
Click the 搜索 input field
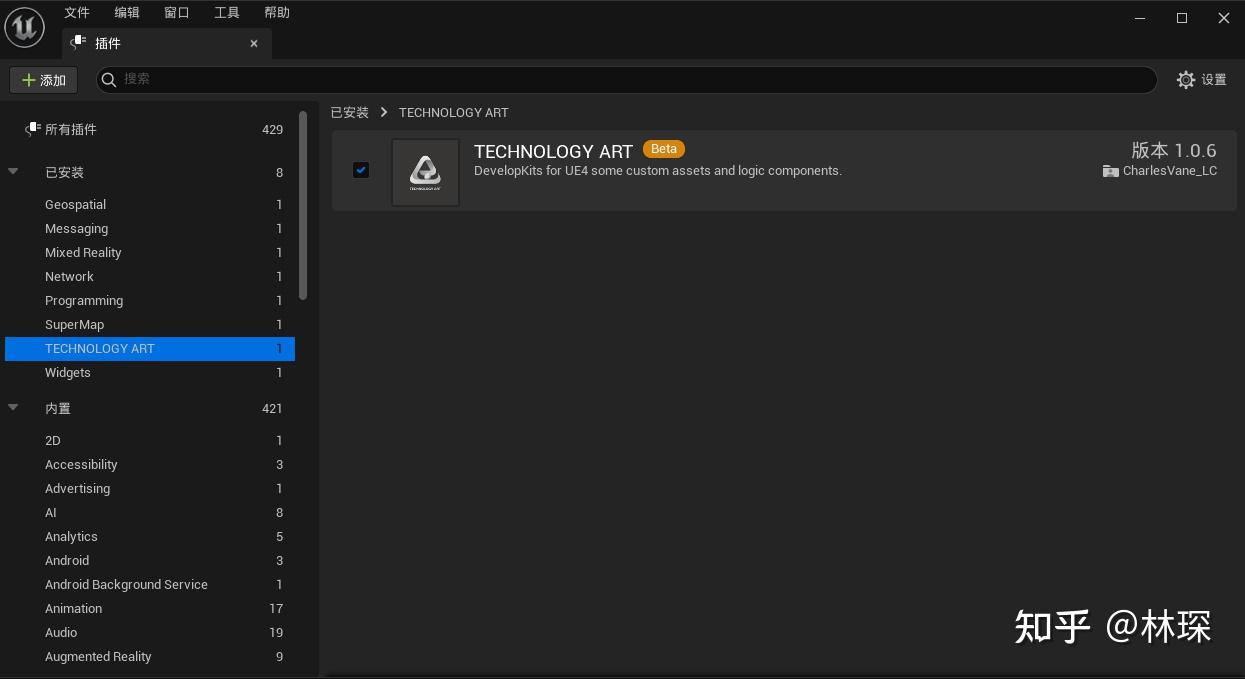(x=400, y=80)
